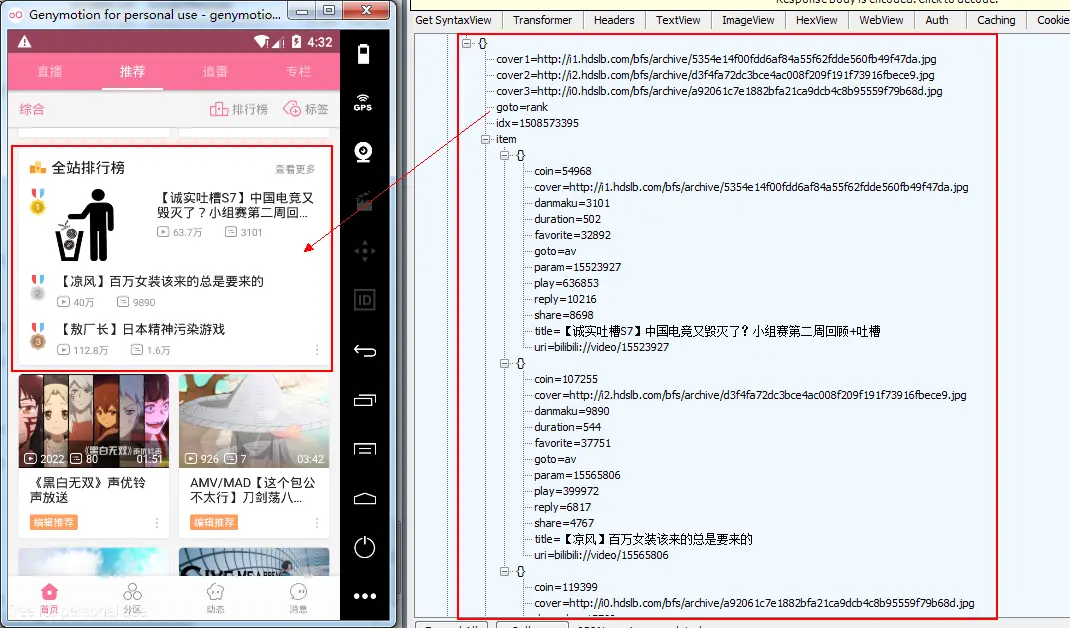Tap the Android home key icon

point(364,498)
